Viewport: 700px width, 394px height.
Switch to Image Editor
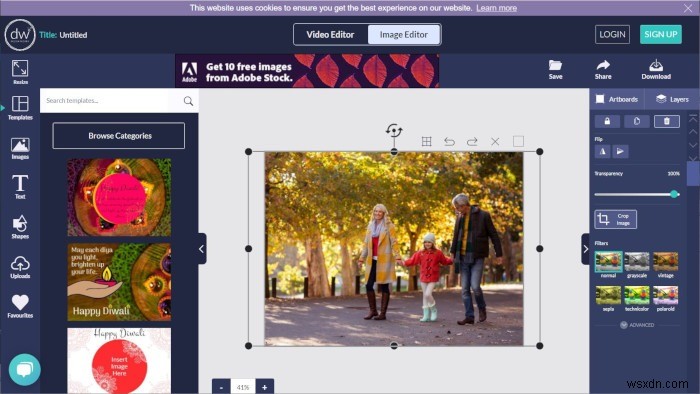point(404,34)
